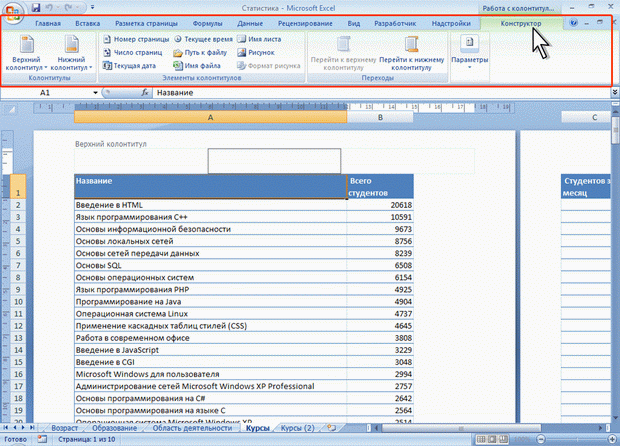This screenshot has height=446, width=620.
Task: Insert Имя листа sheet name element
Action: pos(258,38)
